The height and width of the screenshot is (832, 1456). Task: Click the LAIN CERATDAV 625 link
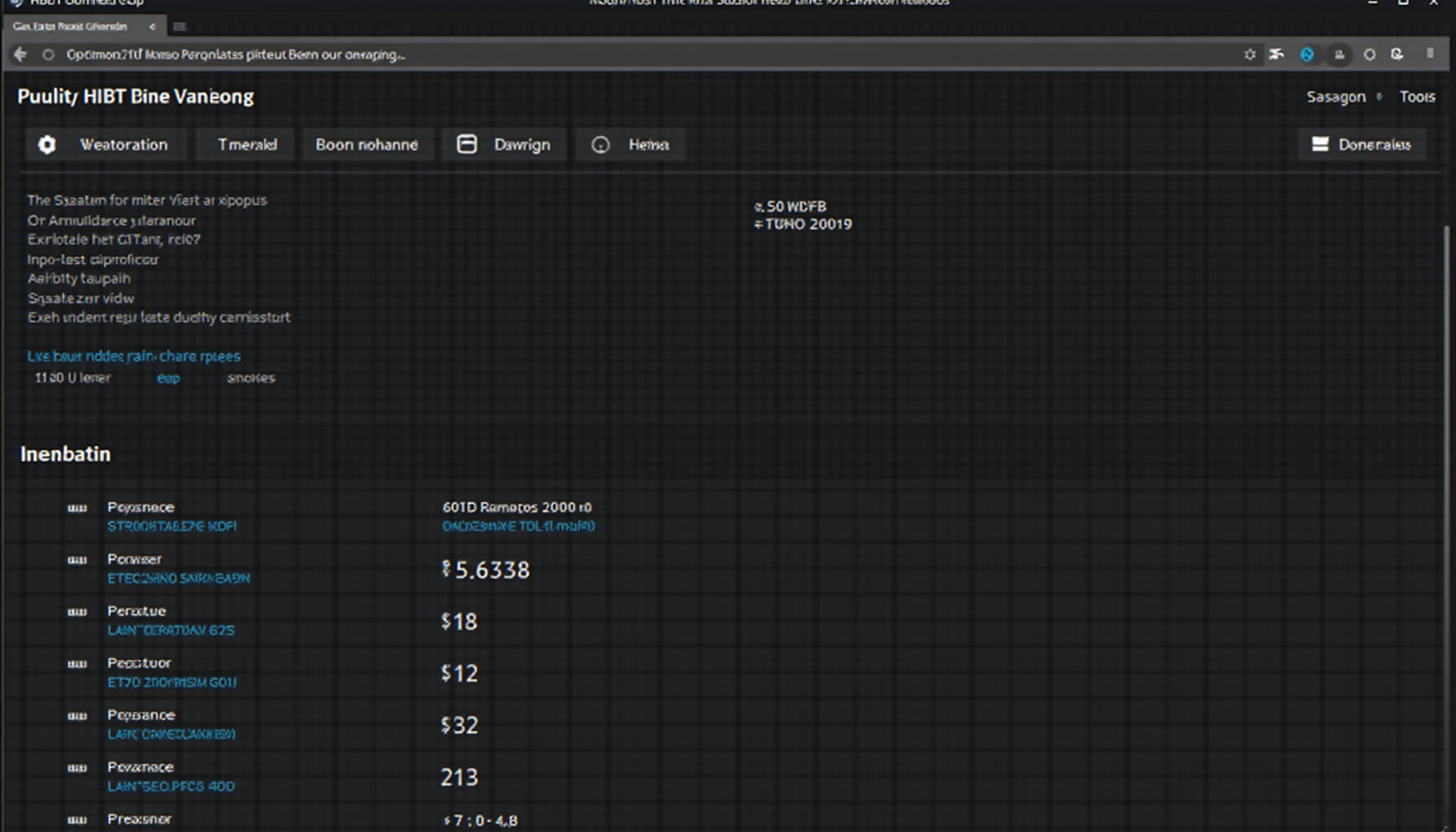coord(171,630)
